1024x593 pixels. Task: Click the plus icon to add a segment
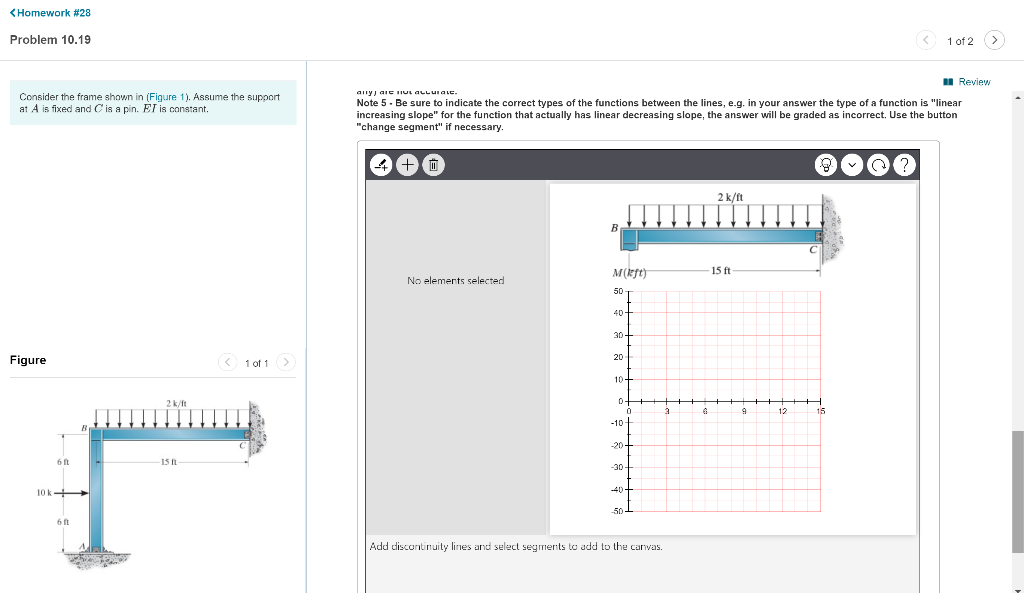coord(407,165)
